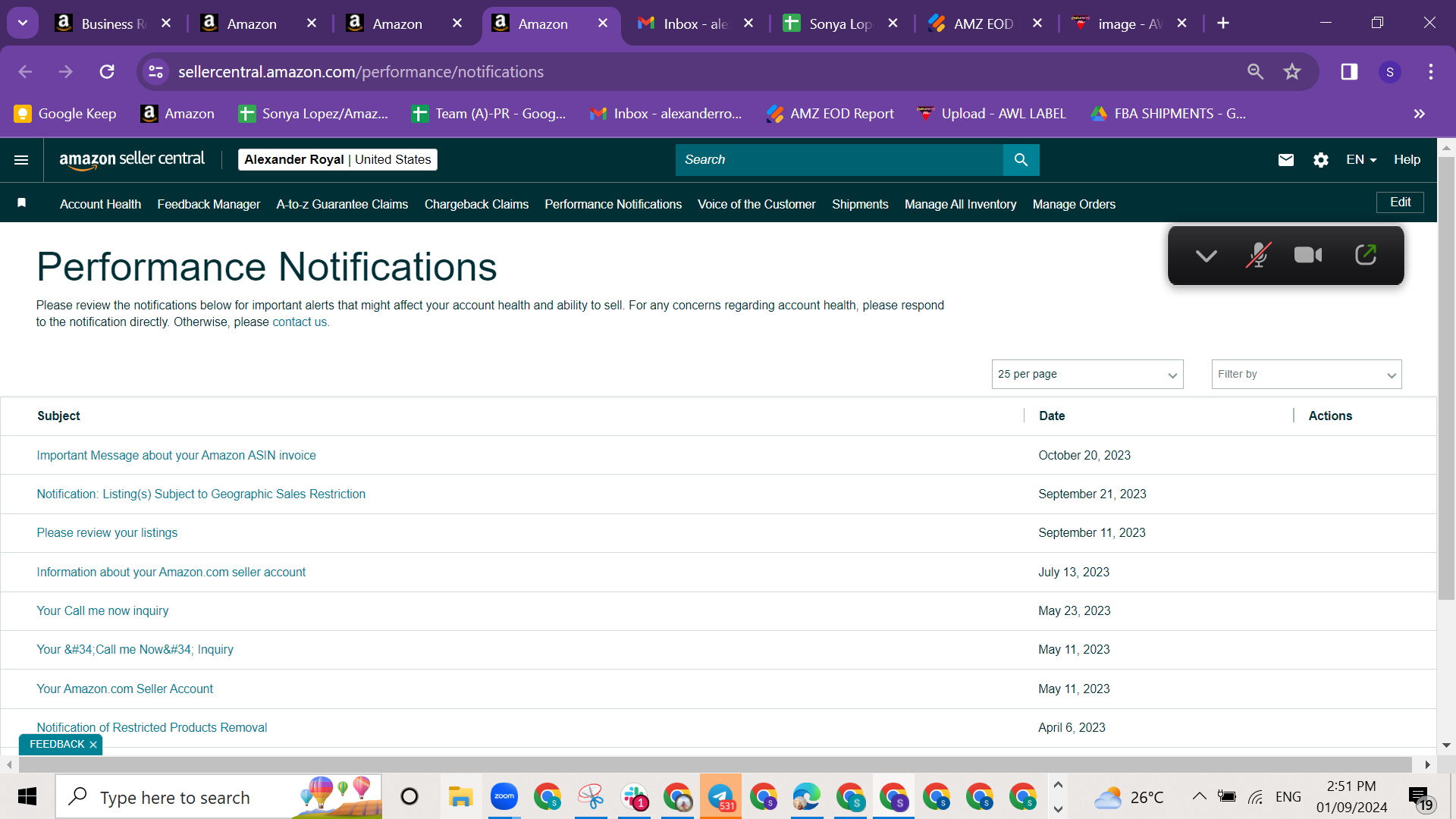The height and width of the screenshot is (819, 1456).
Task: Open the Your Call me now inquiry notification
Action: point(102,611)
